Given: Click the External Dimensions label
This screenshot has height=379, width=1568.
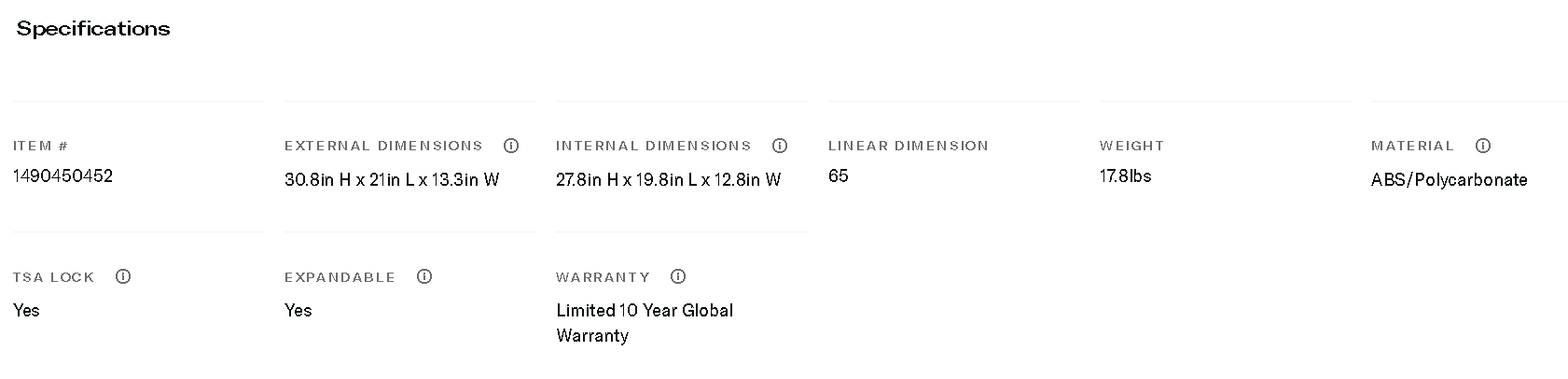Looking at the screenshot, I should point(383,146).
